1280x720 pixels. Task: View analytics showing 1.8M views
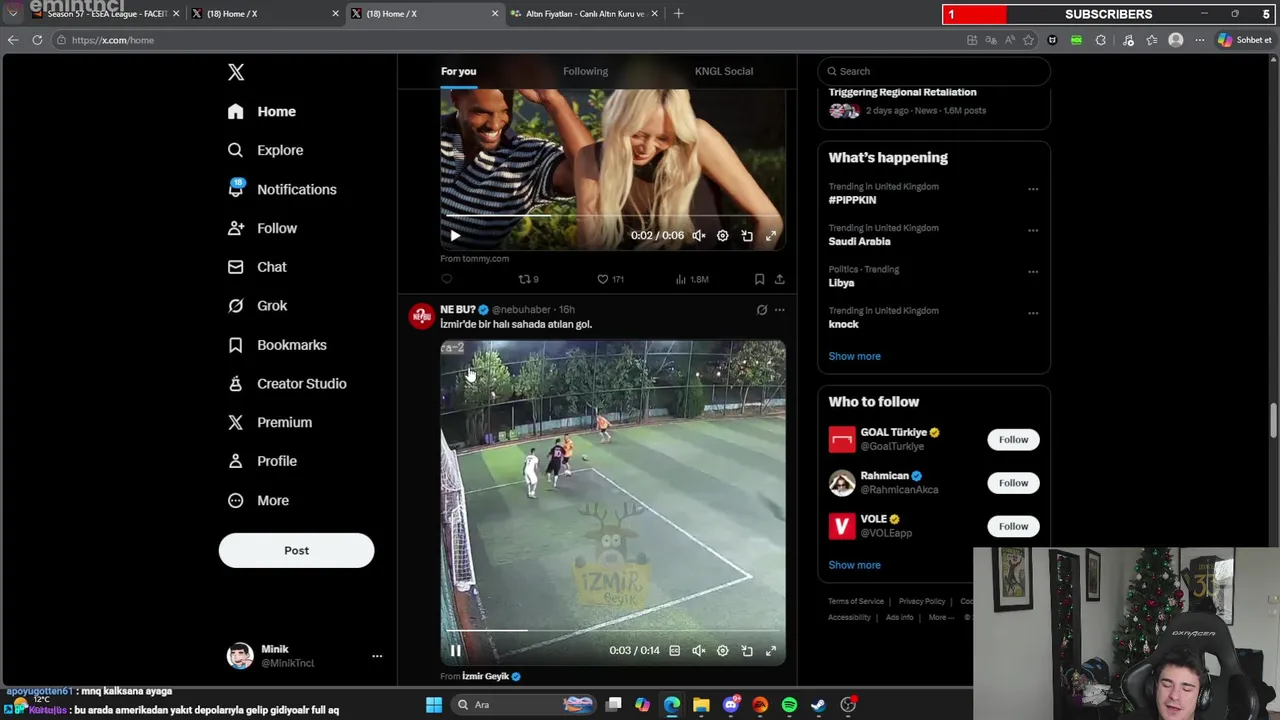pos(692,279)
